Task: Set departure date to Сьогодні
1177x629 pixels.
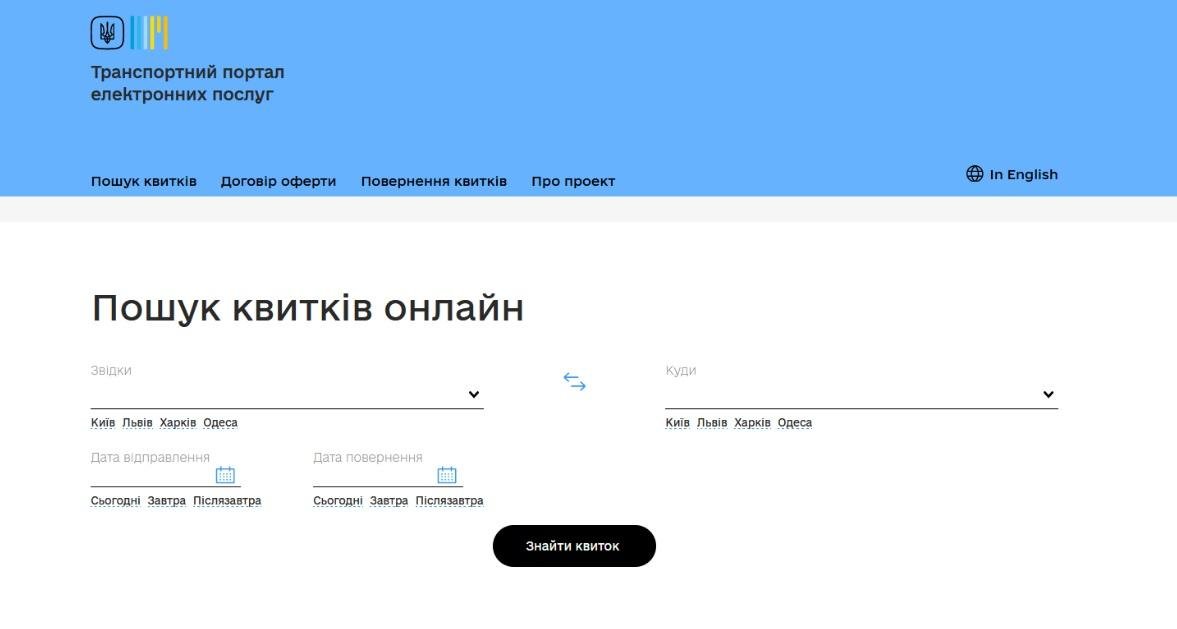Action: click(x=115, y=501)
